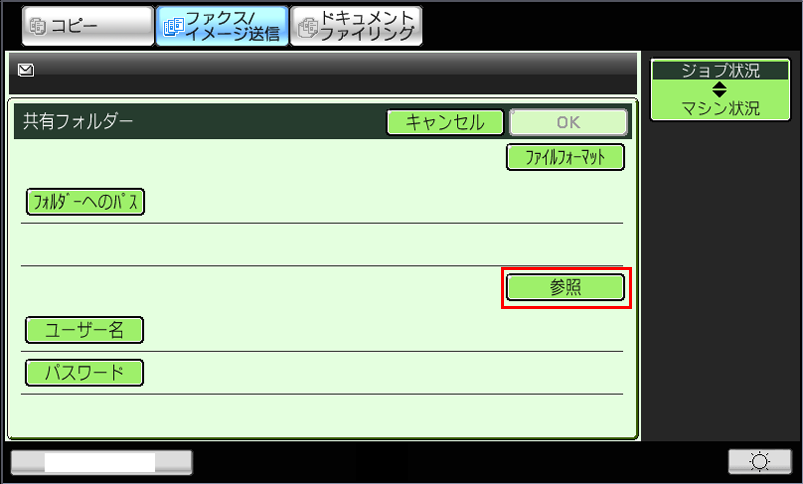Switch to ファクス/イメージ送信 tab
The width and height of the screenshot is (803, 484).
tap(222, 26)
